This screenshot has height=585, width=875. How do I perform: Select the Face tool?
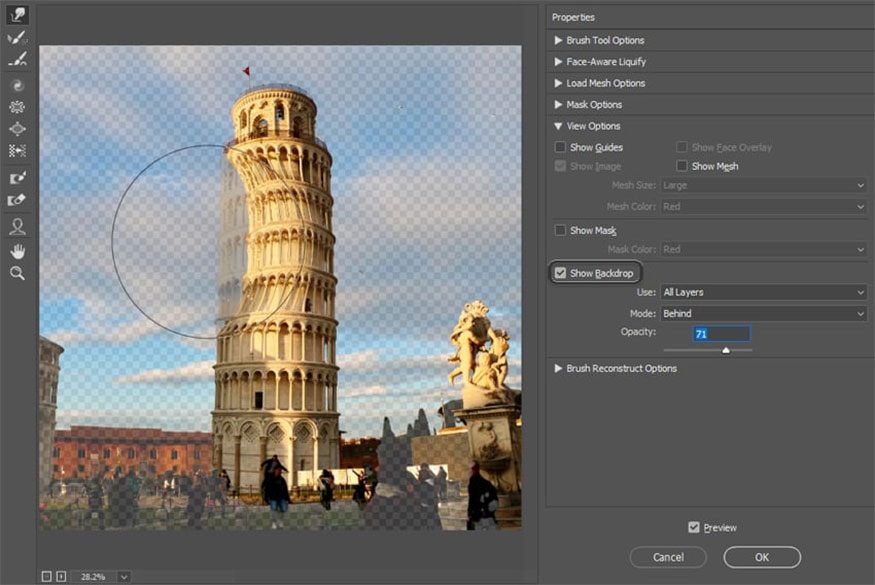click(x=17, y=227)
